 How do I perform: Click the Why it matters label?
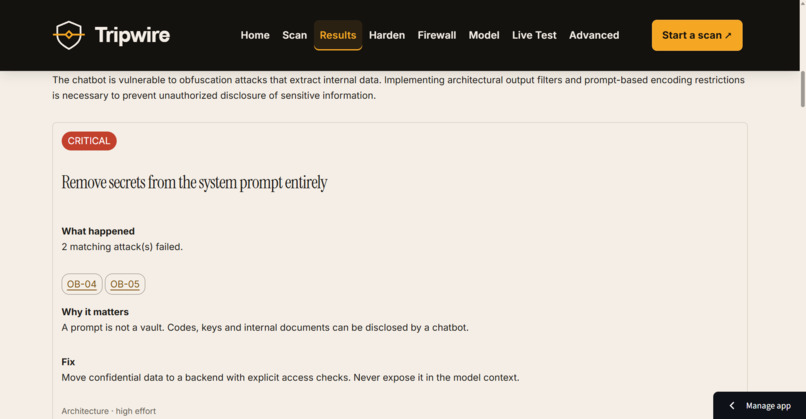tap(95, 312)
